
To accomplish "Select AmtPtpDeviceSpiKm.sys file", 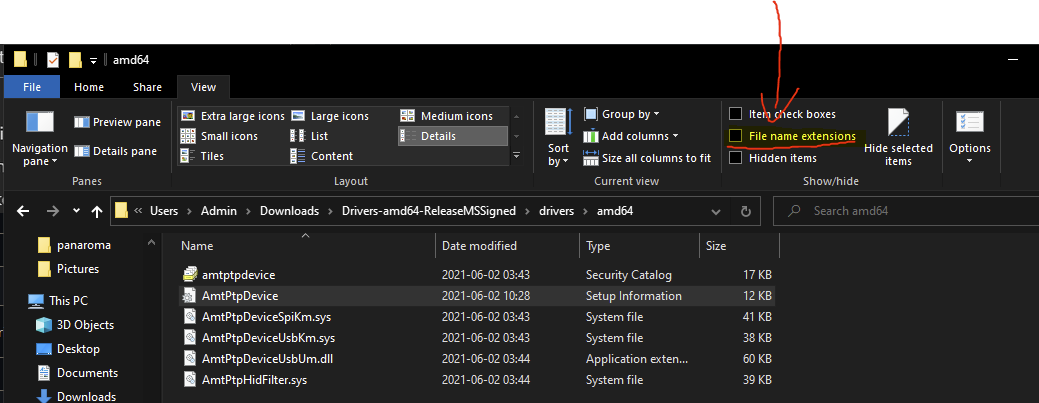I will (477, 317).
